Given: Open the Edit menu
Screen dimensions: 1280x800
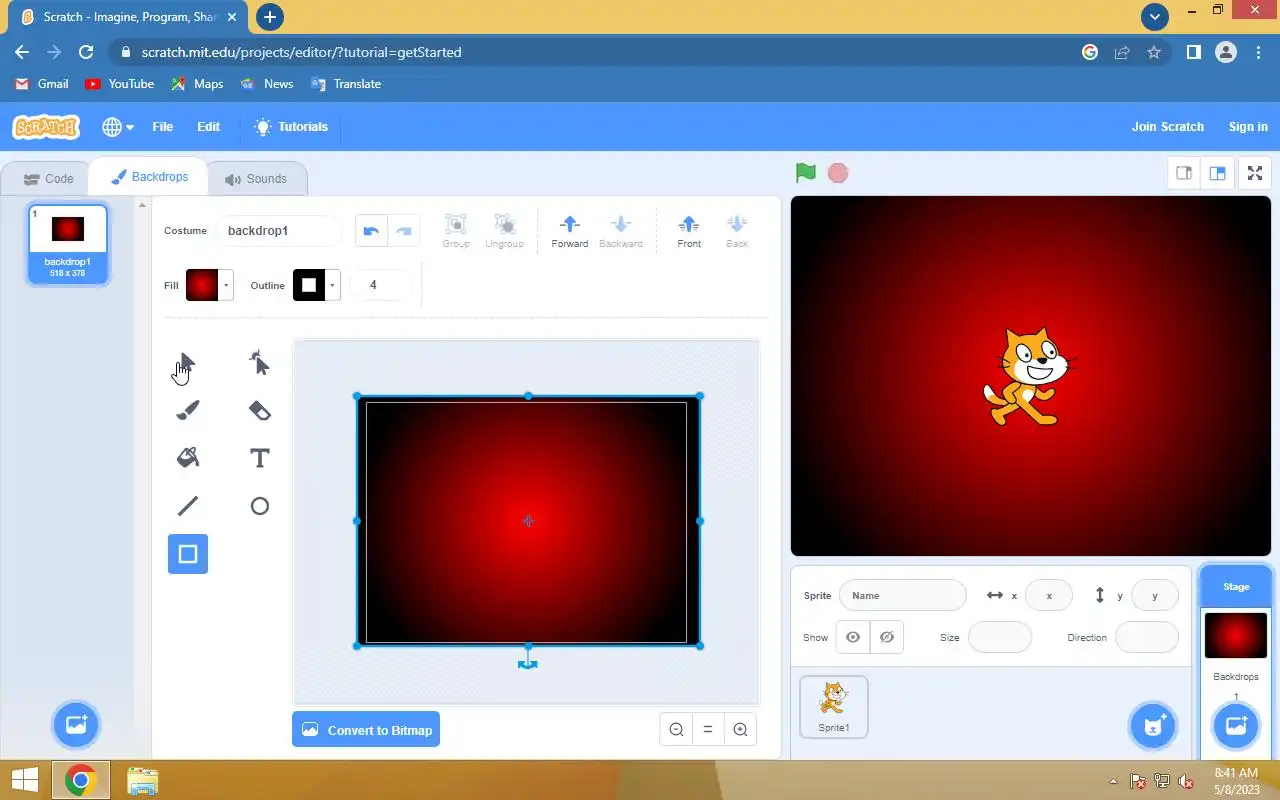Looking at the screenshot, I should (x=208, y=127).
